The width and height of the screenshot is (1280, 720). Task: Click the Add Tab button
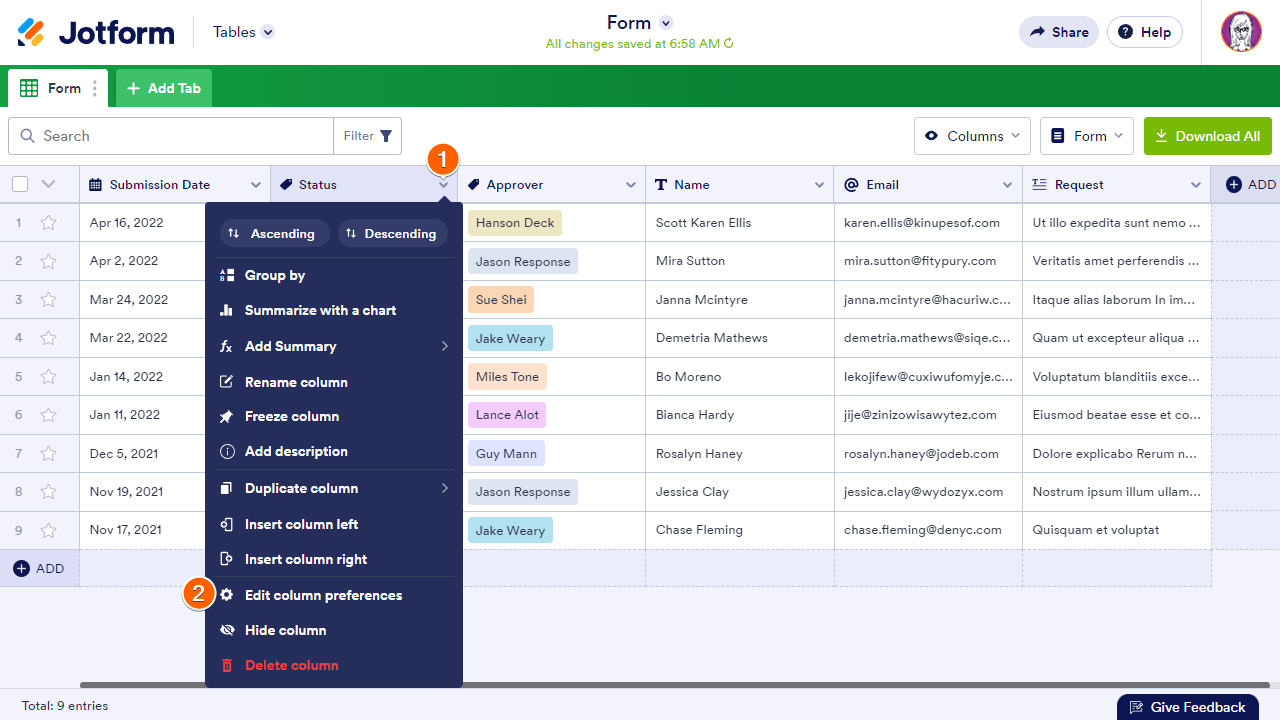pos(164,88)
